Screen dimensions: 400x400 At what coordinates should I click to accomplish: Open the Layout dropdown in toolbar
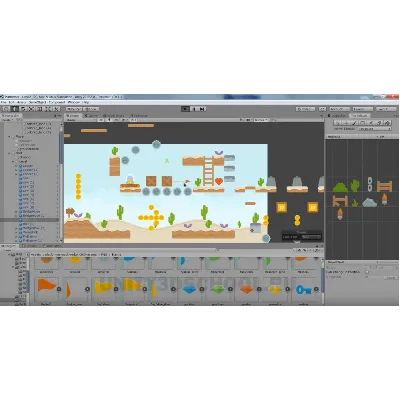point(386,109)
